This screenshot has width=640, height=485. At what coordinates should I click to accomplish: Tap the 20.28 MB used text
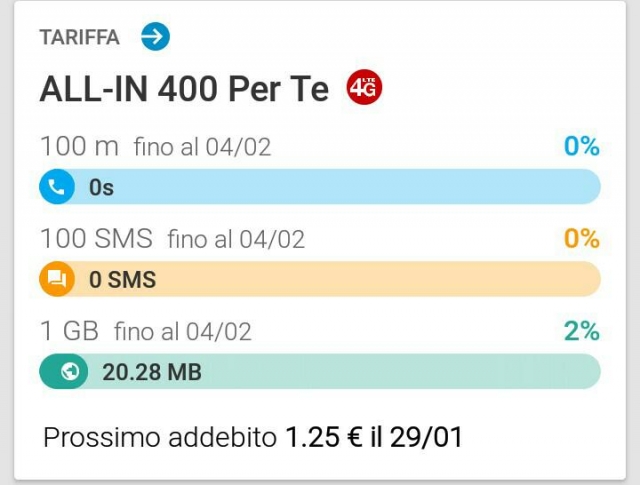pos(152,372)
